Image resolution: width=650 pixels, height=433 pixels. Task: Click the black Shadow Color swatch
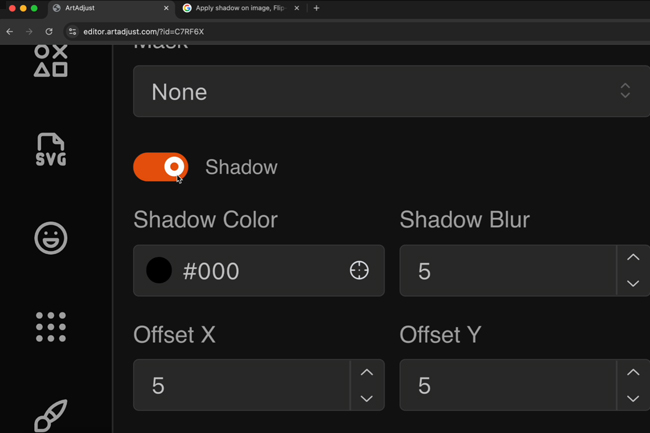(159, 271)
